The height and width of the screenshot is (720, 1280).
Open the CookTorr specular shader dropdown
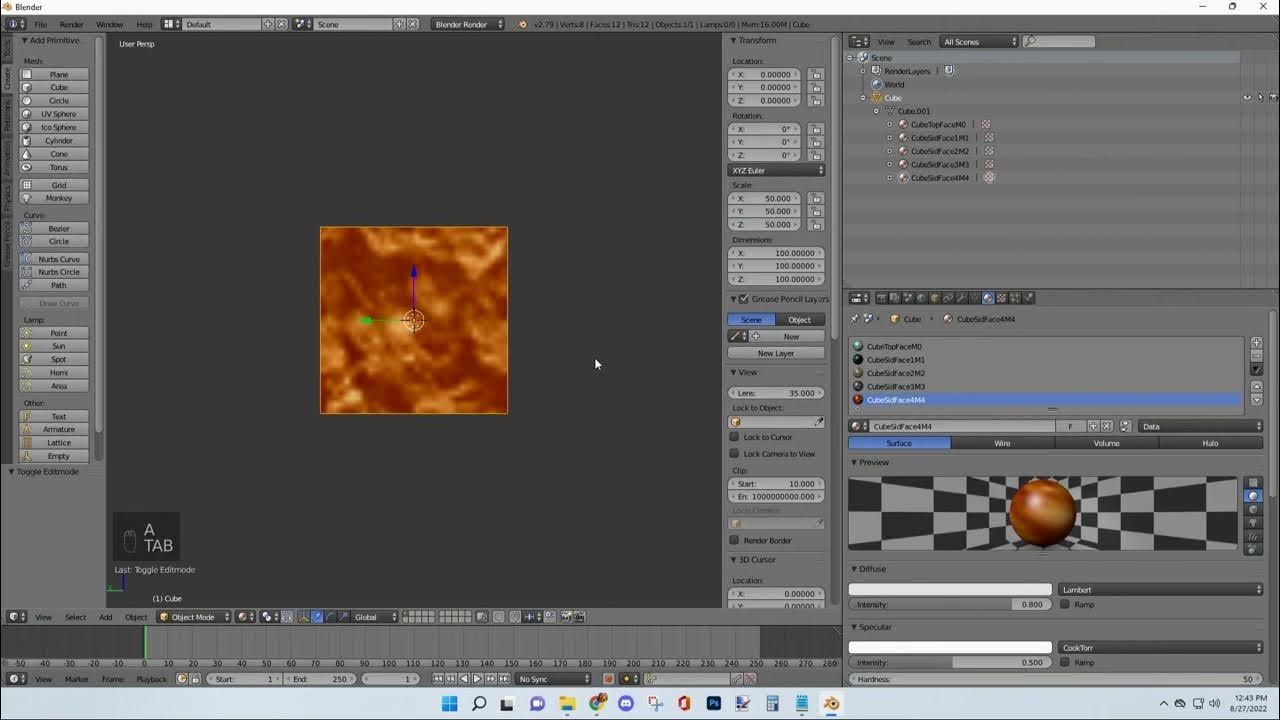(1160, 648)
